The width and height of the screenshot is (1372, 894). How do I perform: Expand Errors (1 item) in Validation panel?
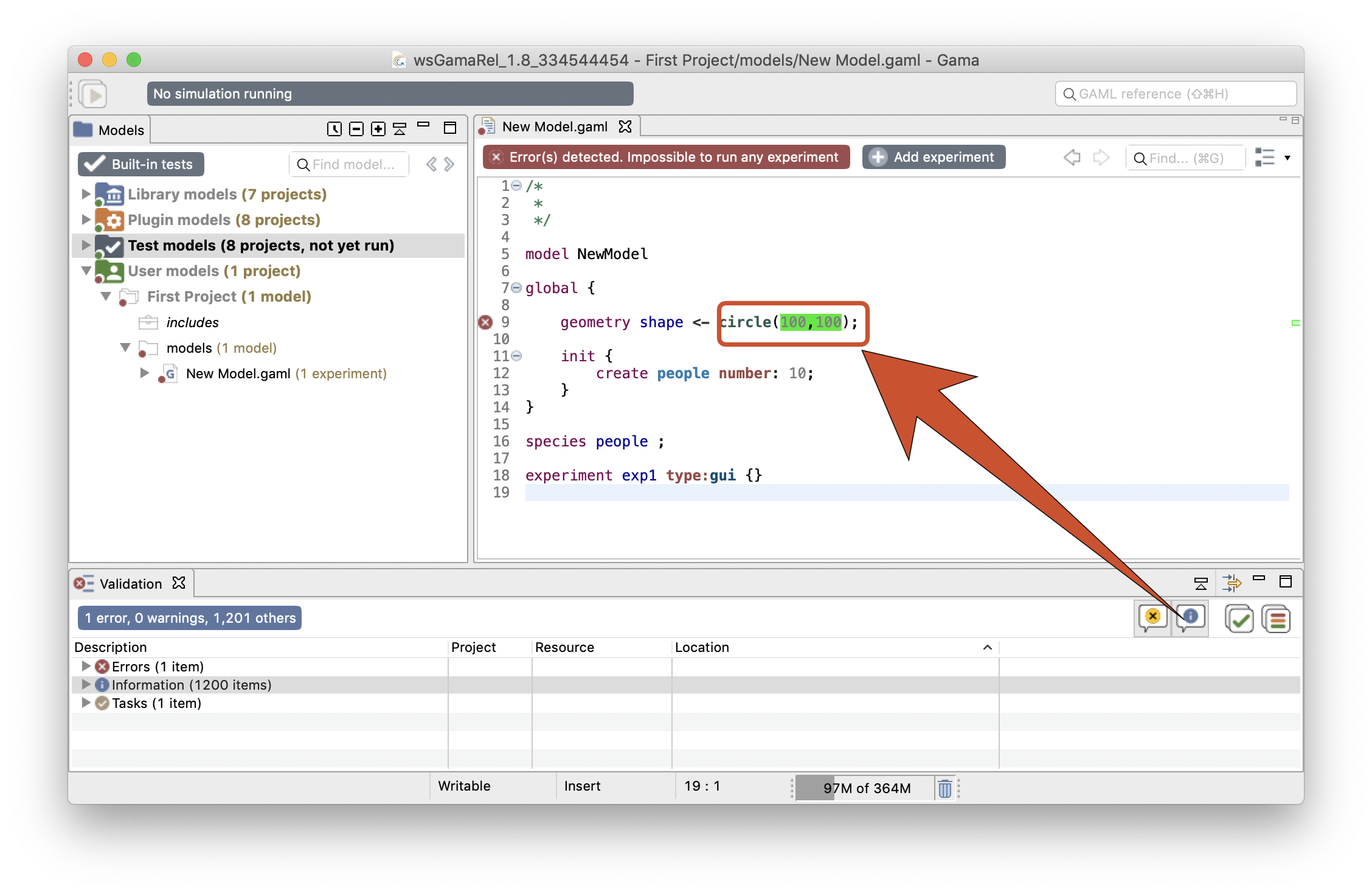point(85,666)
